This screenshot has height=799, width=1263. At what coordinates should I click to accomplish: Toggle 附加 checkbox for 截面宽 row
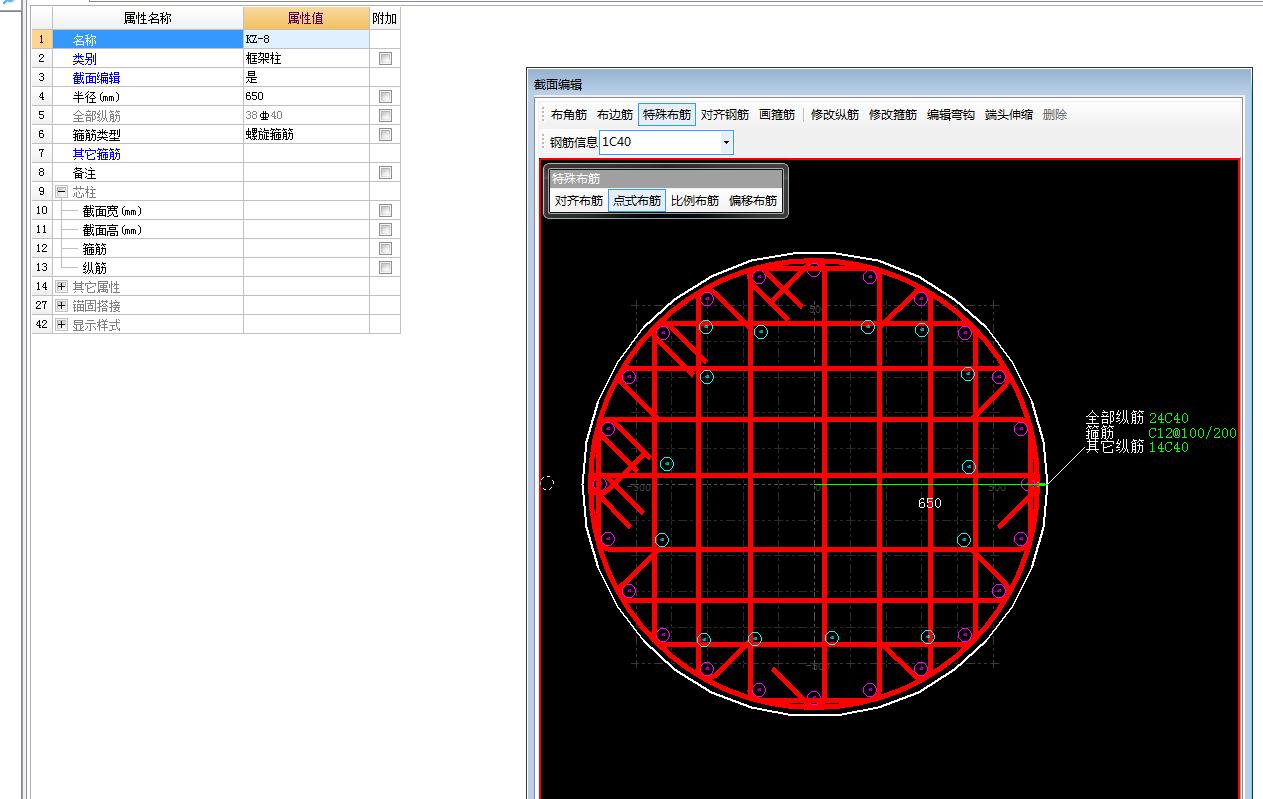click(385, 211)
